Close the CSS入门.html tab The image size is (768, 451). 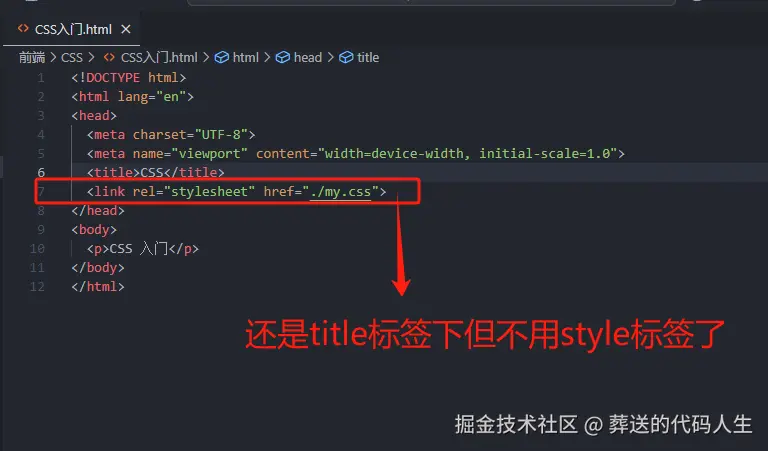tap(126, 29)
